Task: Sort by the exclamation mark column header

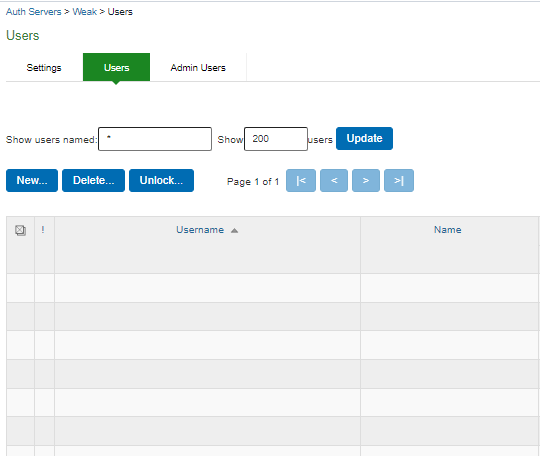Action: tap(43, 230)
